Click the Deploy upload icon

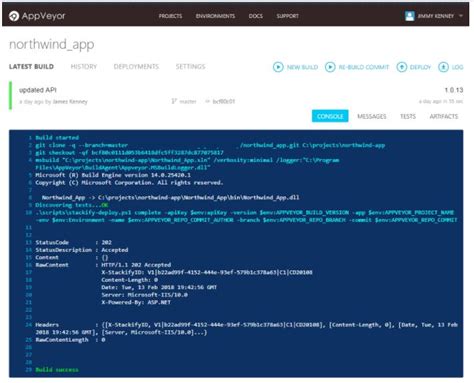pos(402,67)
